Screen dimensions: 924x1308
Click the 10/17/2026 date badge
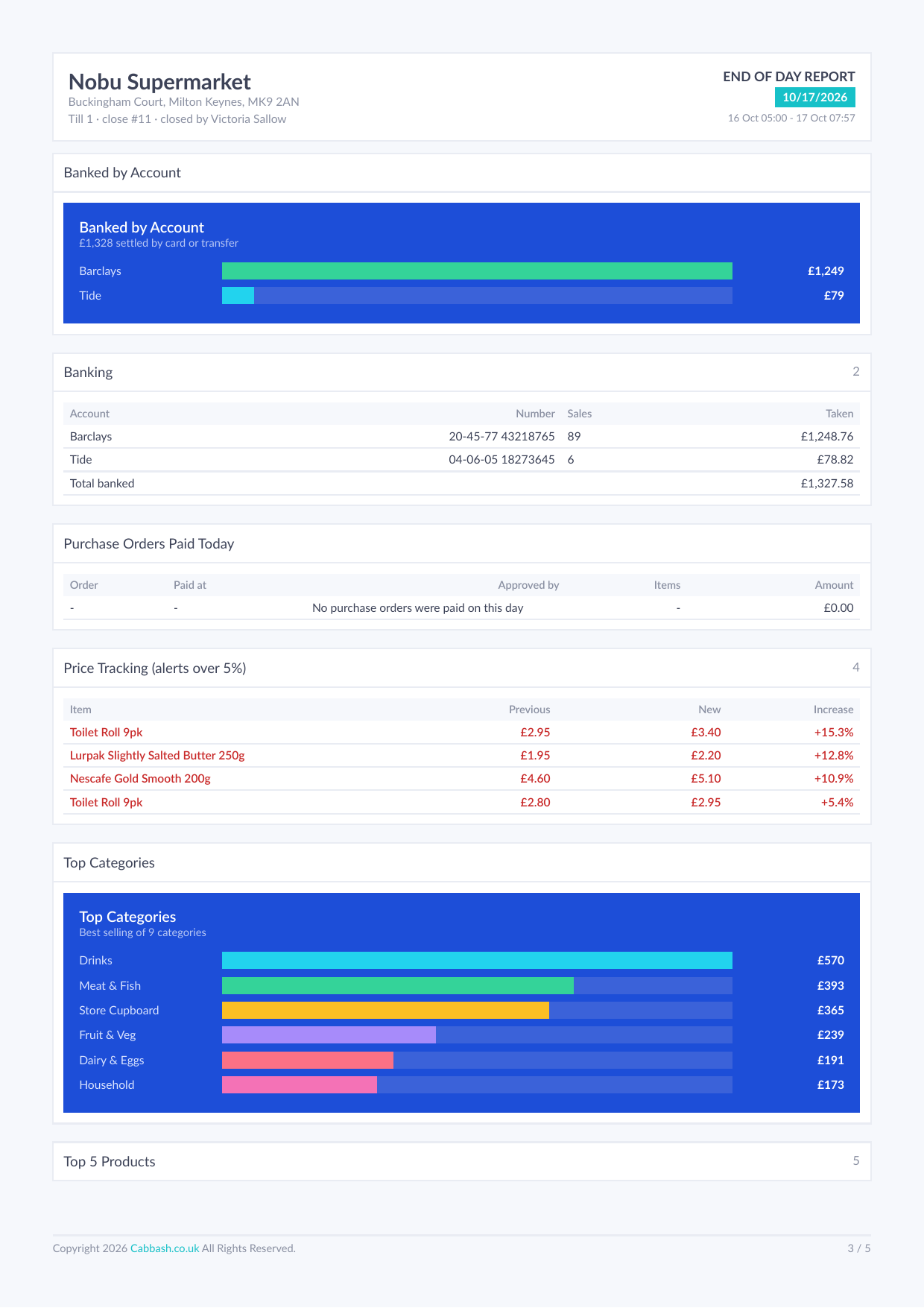815,98
